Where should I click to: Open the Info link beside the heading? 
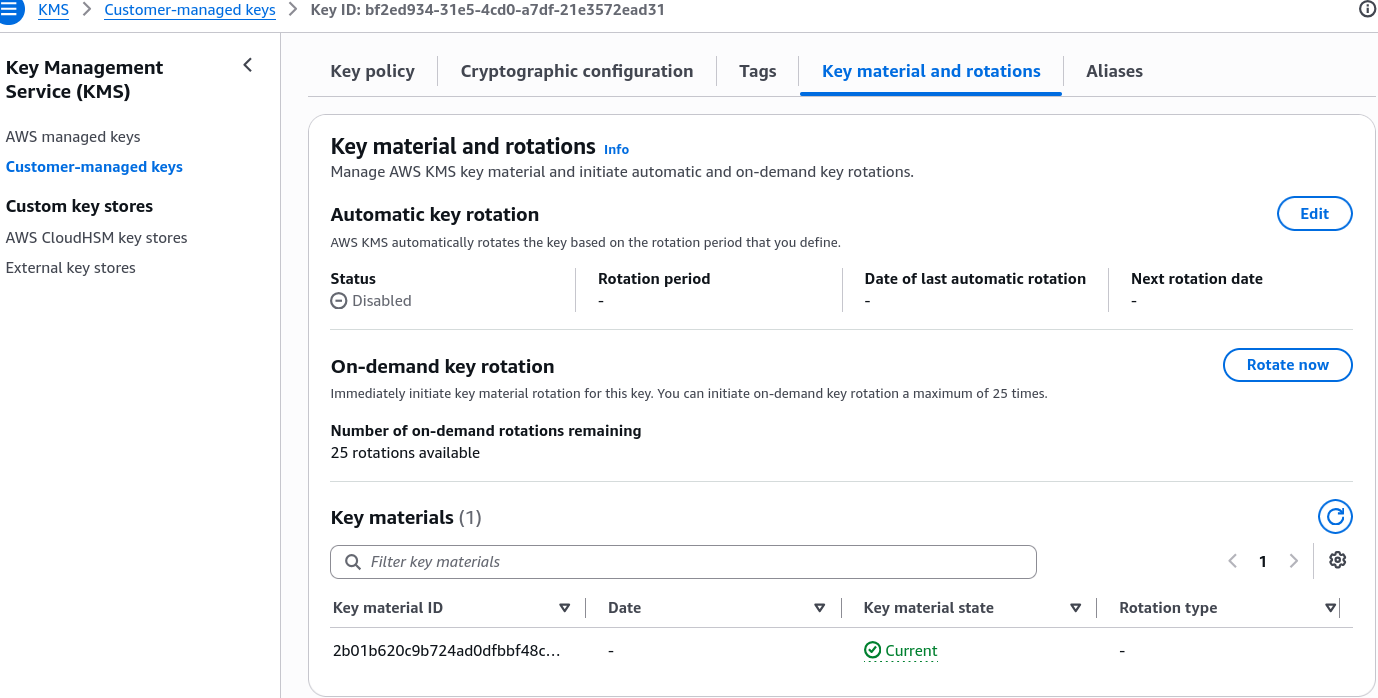click(x=616, y=149)
